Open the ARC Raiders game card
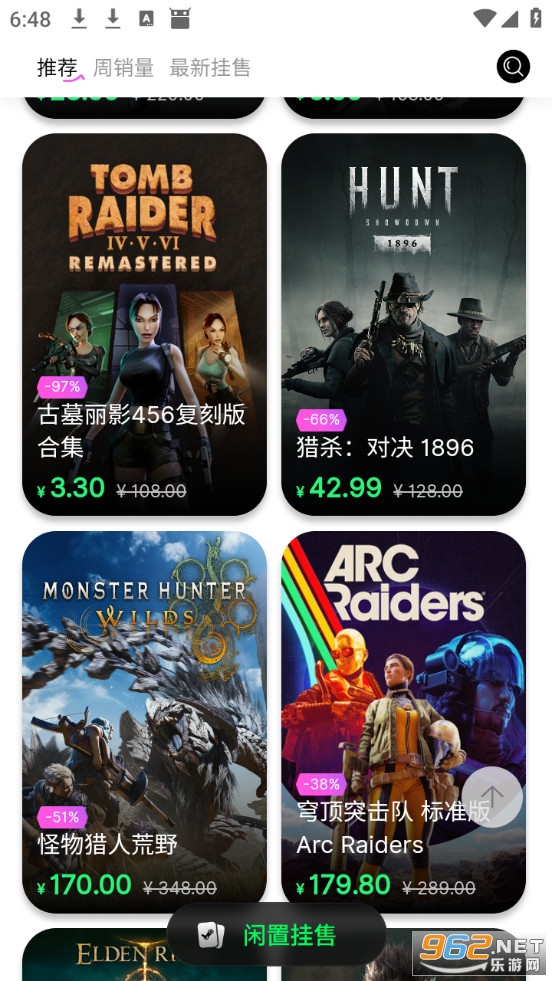This screenshot has width=552, height=981. (x=404, y=722)
